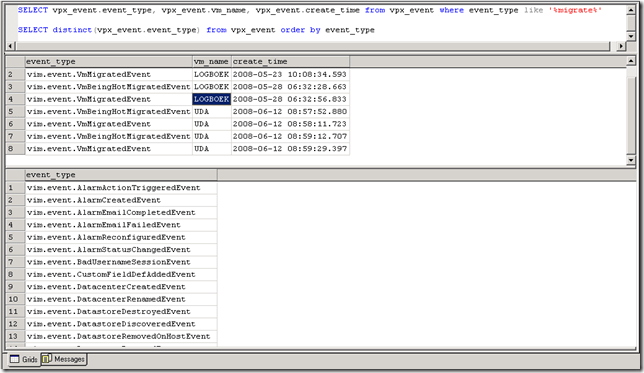644x373 pixels.
Task: Switch to the Grids tab
Action: coord(23,359)
